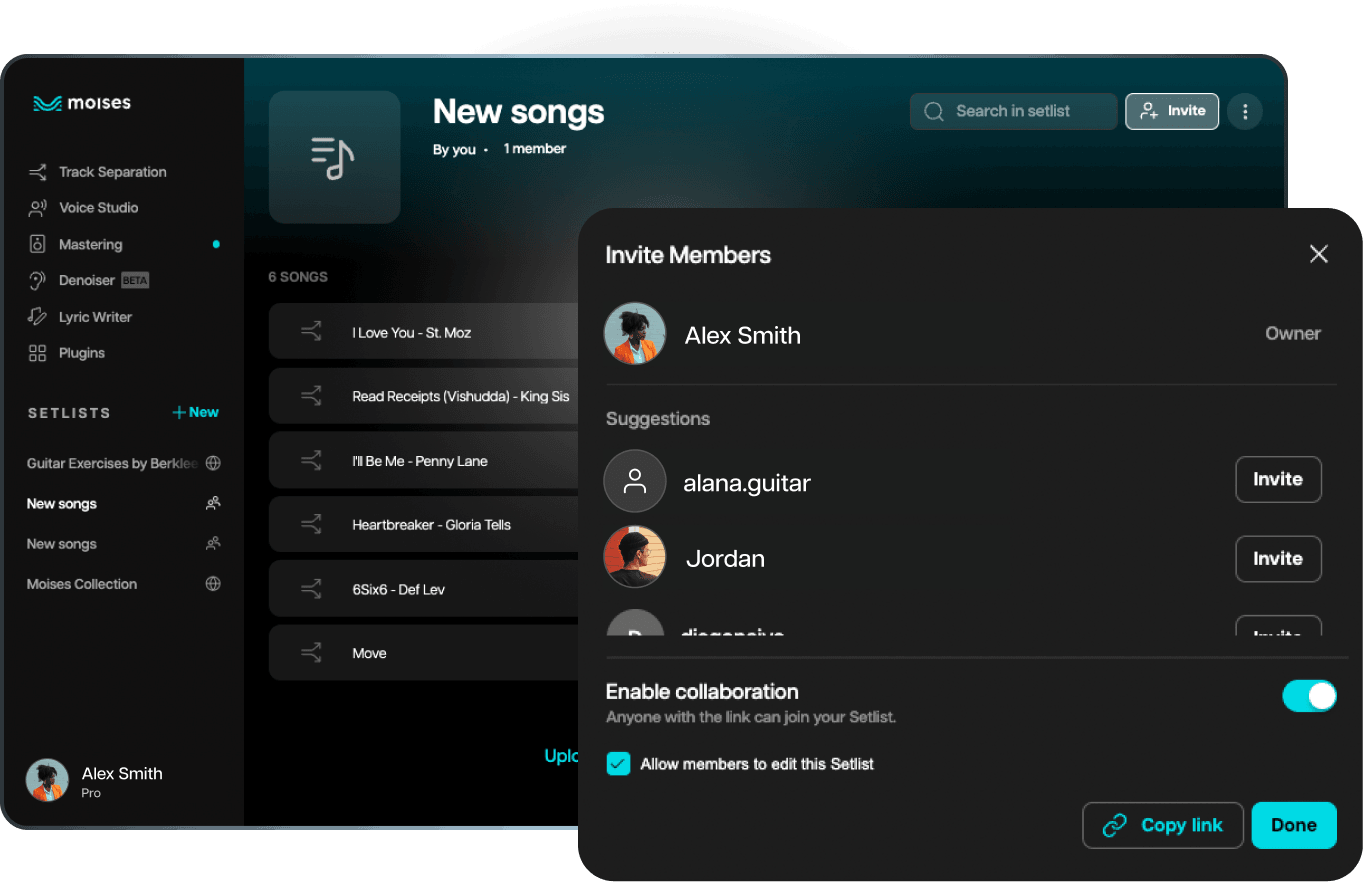Viewport: 1363px width, 882px height.
Task: Click the Track Separation icon in sidebar
Action: point(38,172)
